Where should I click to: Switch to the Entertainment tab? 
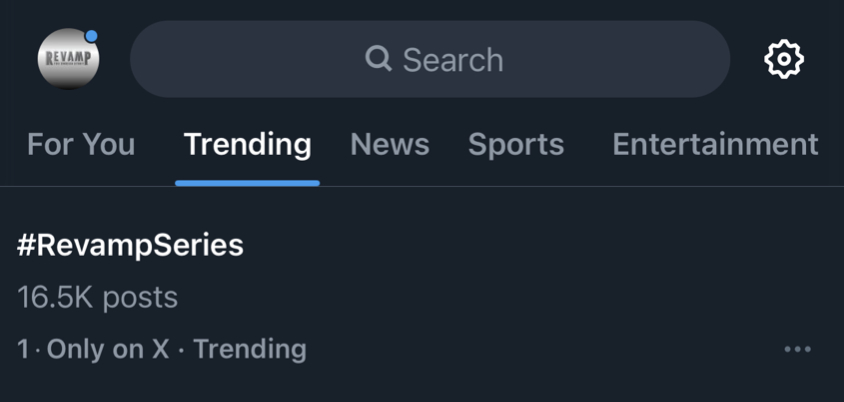(715, 144)
